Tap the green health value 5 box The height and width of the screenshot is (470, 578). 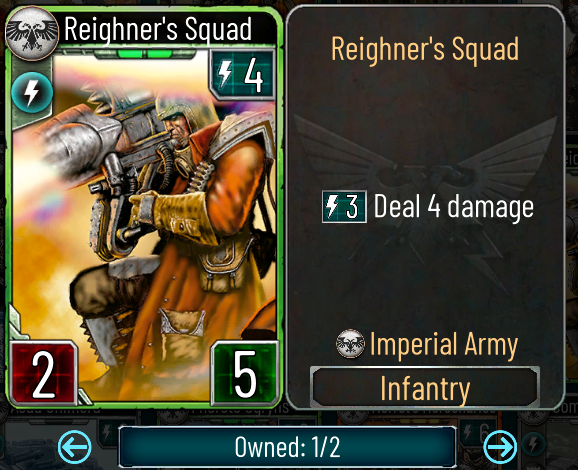click(x=245, y=373)
